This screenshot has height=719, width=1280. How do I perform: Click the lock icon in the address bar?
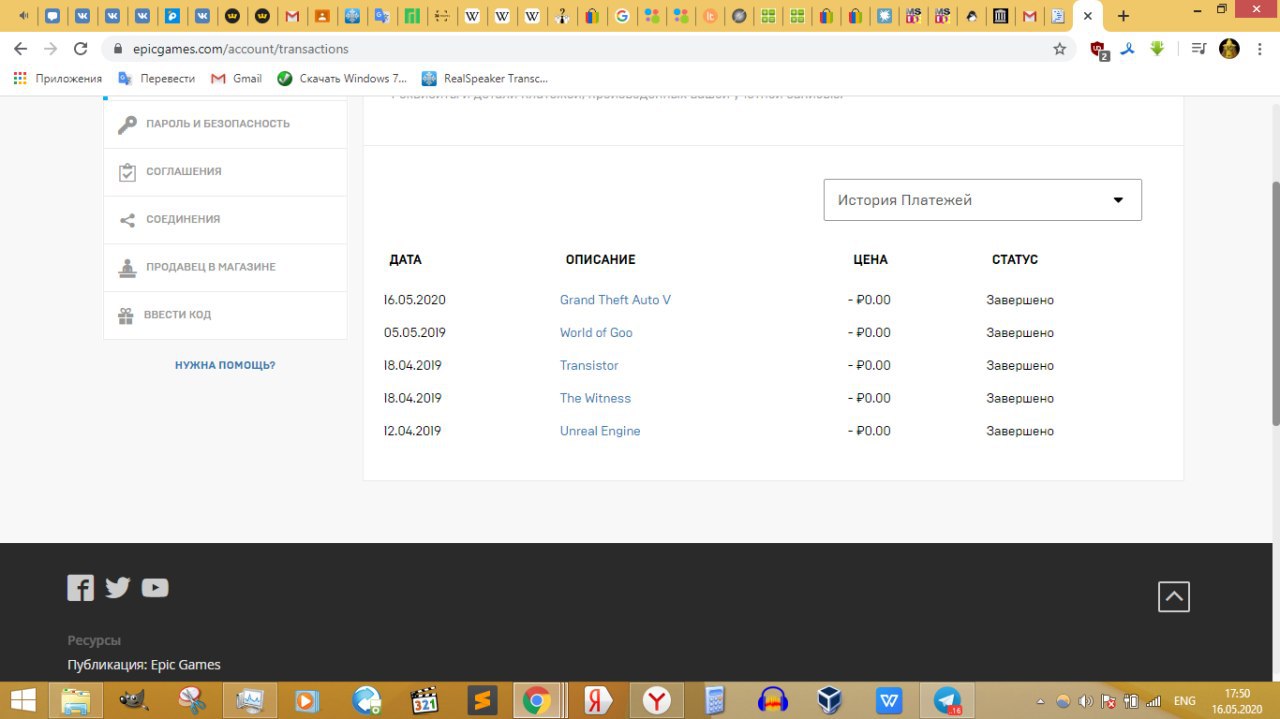(x=118, y=49)
